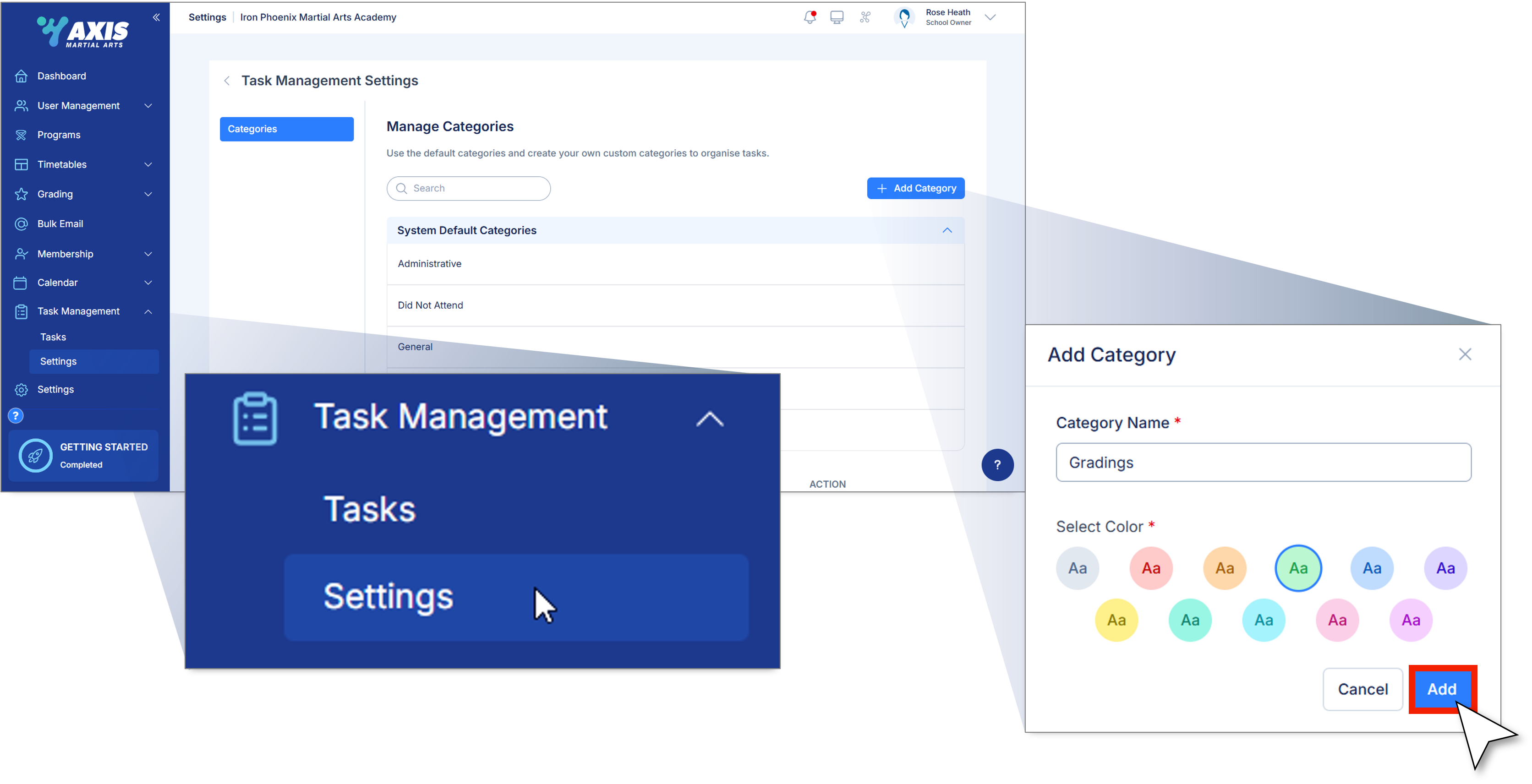The image size is (1532, 784).
Task: Close the Add Category dialog
Action: (x=1465, y=355)
